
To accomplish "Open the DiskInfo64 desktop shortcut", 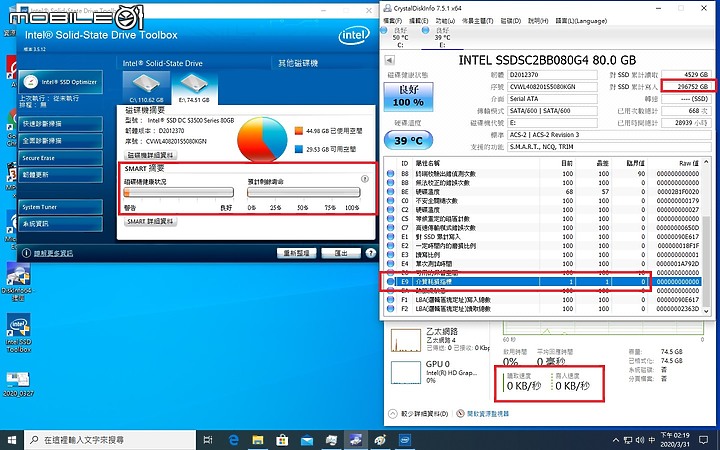I will pyautogui.click(x=19, y=281).
